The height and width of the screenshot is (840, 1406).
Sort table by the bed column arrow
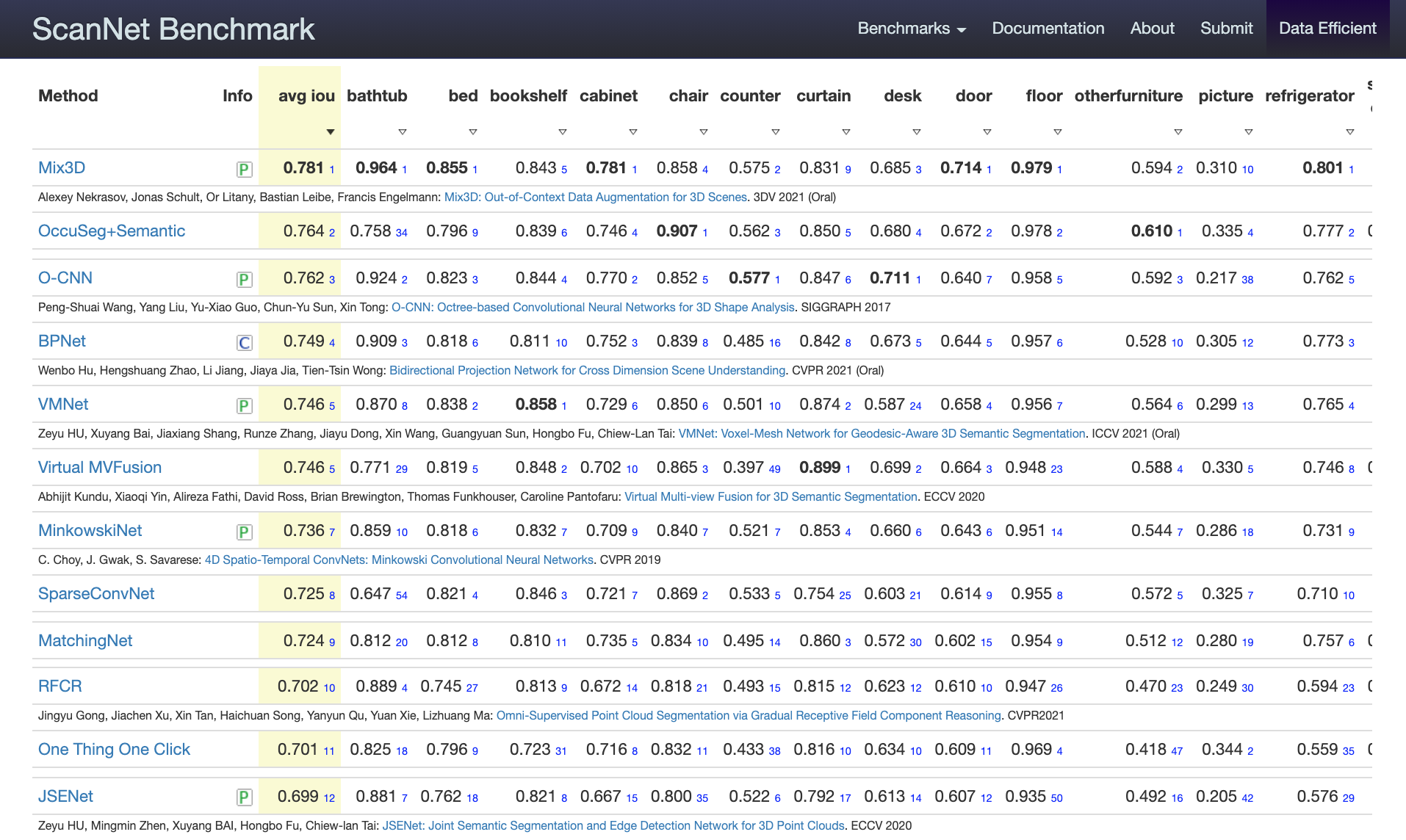(473, 132)
